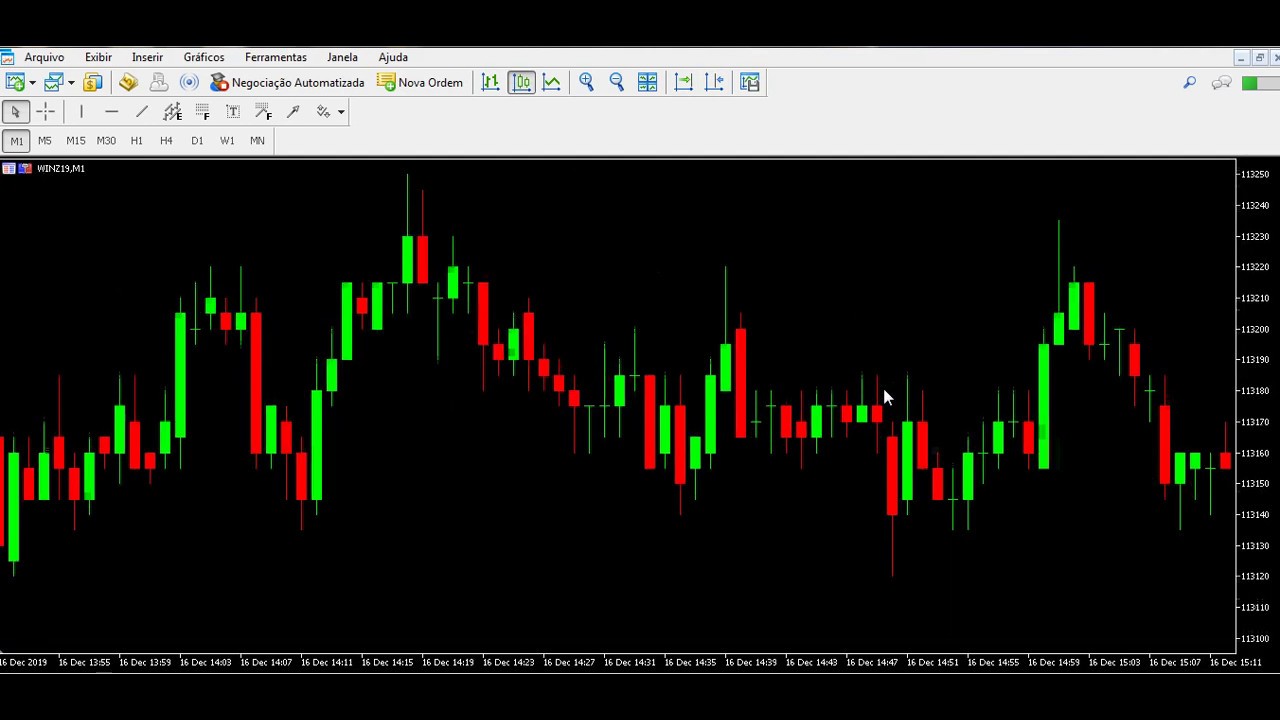Select the text label tool
Image resolution: width=1280 pixels, height=720 pixels.
[x=233, y=112]
